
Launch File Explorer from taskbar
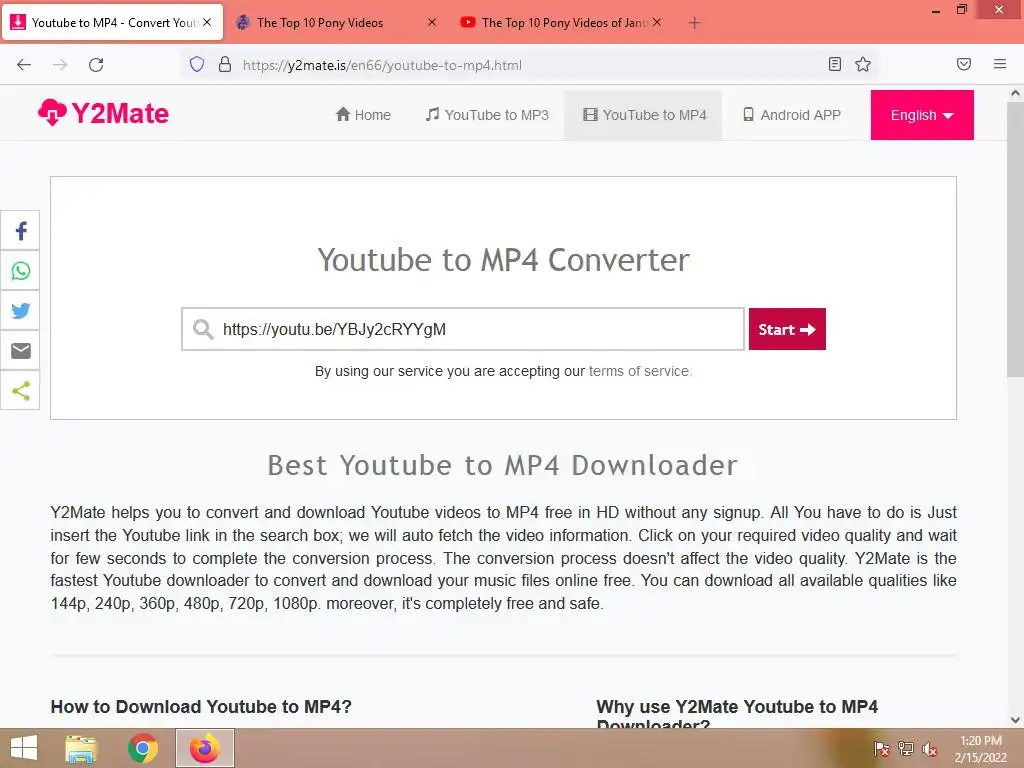(x=81, y=748)
